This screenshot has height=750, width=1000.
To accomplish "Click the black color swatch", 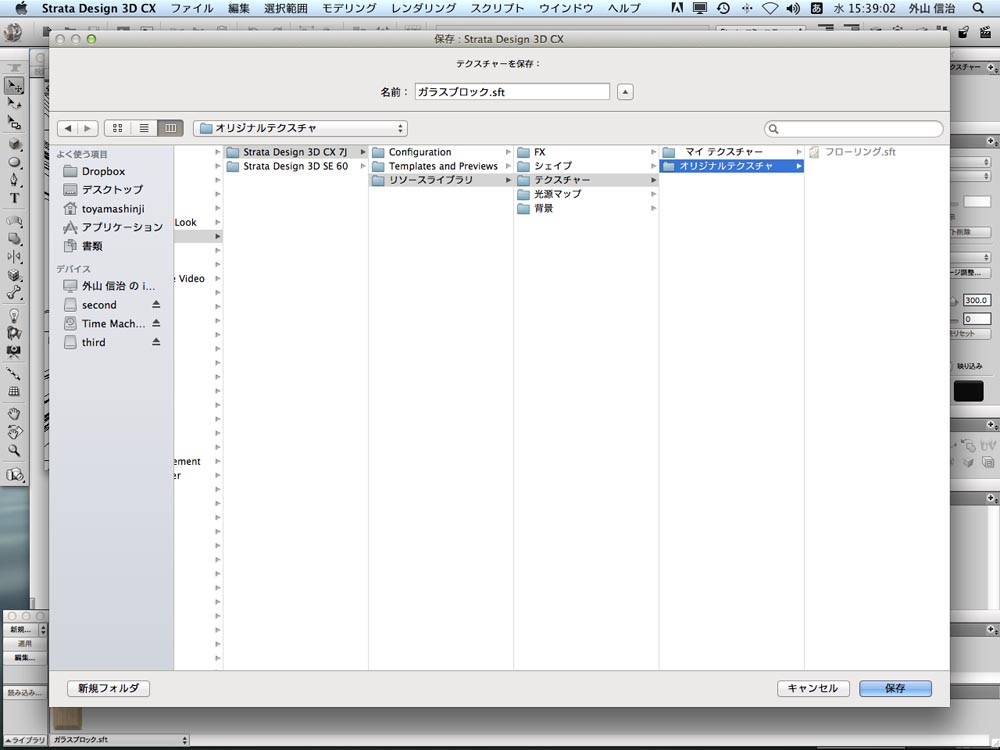I will [968, 391].
